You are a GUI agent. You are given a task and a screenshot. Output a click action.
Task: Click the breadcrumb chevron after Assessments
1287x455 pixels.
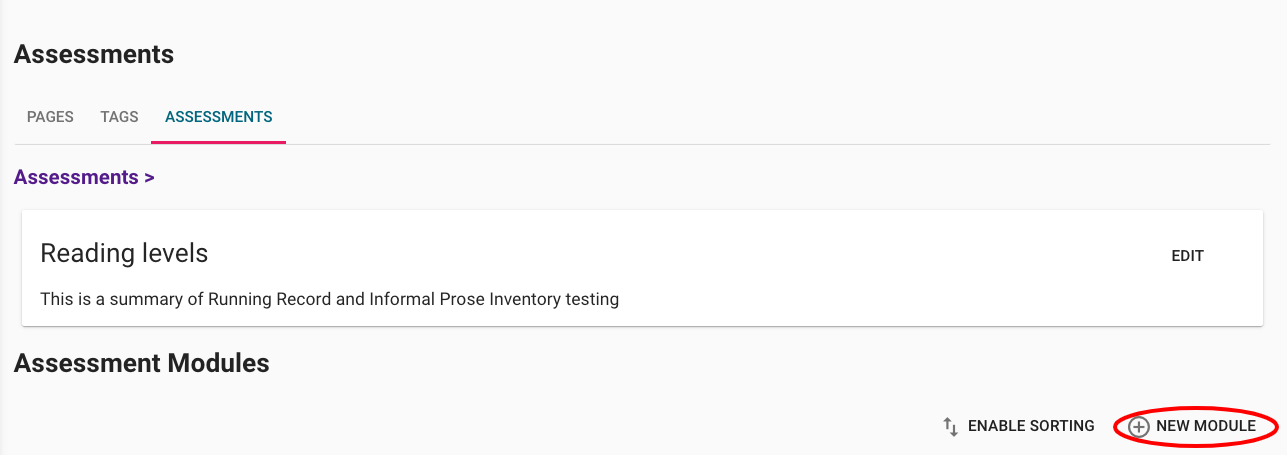point(149,178)
